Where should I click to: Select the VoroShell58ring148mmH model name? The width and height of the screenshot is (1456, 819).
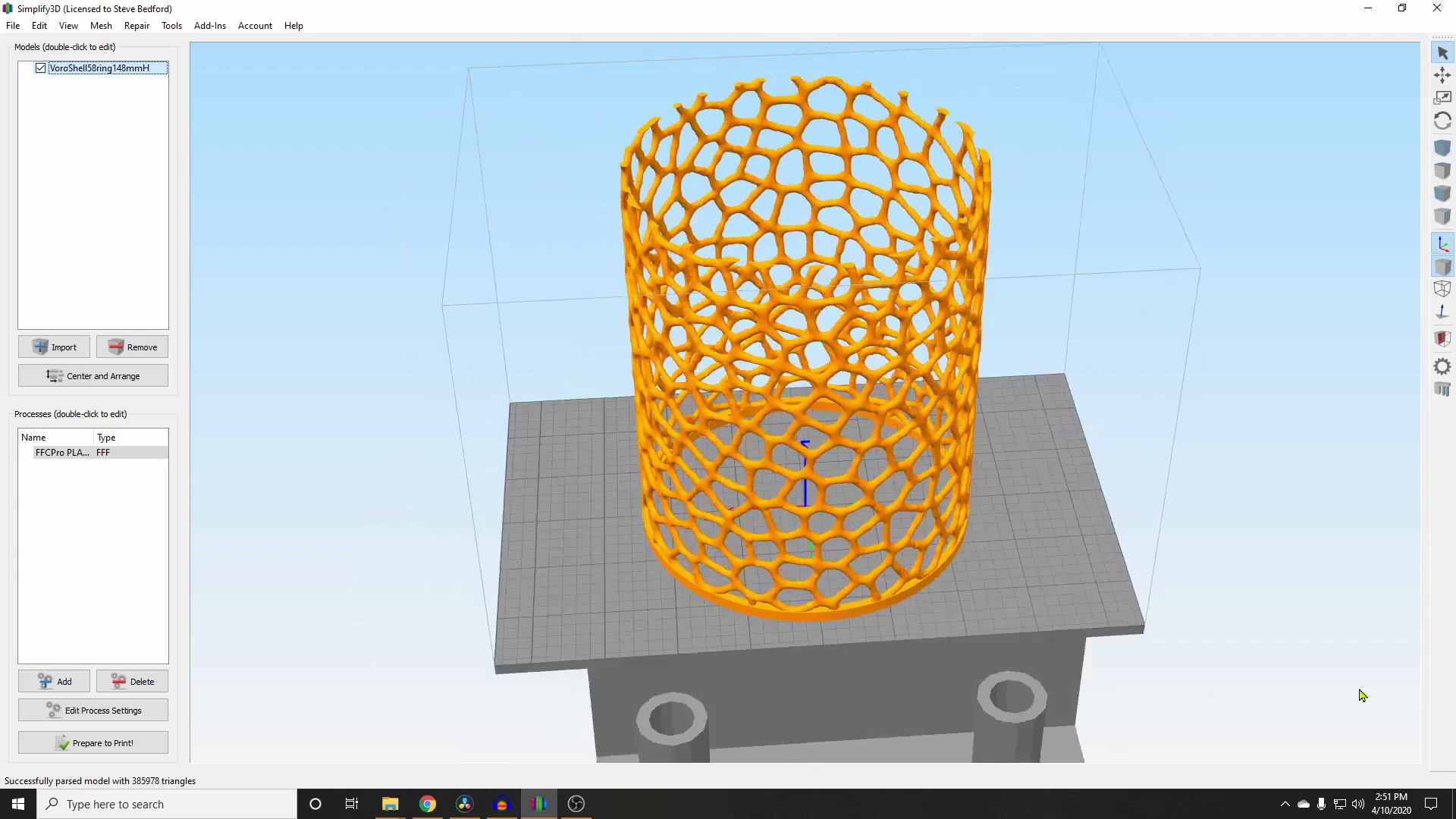[x=99, y=68]
